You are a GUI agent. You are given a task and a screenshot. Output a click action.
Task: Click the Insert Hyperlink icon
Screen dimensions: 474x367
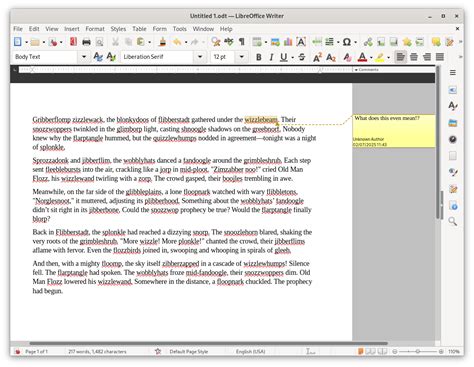[368, 42]
